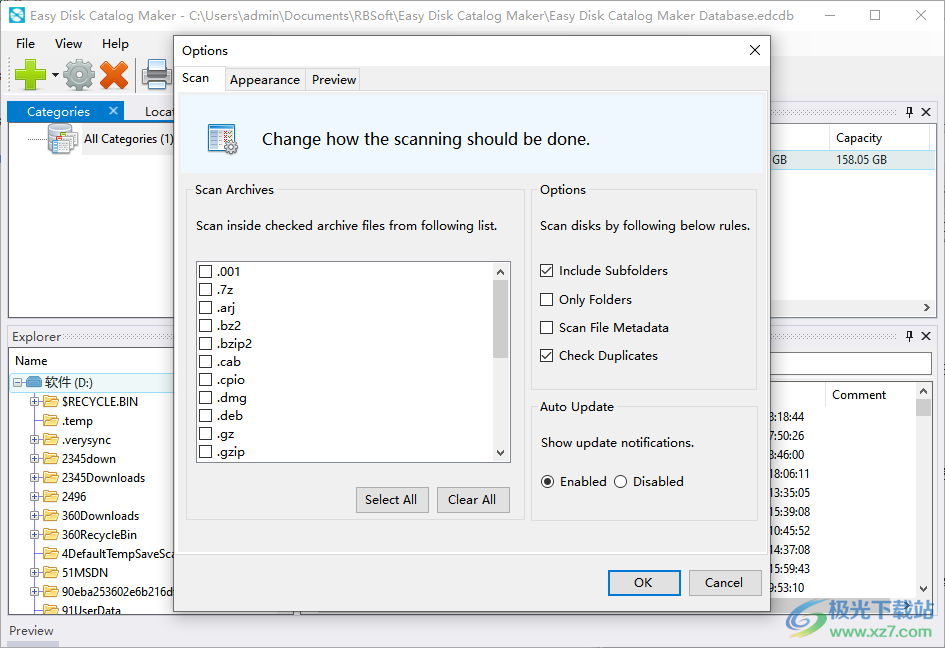Click the .temp folder icon
Viewport: 945px width, 648px height.
point(51,421)
